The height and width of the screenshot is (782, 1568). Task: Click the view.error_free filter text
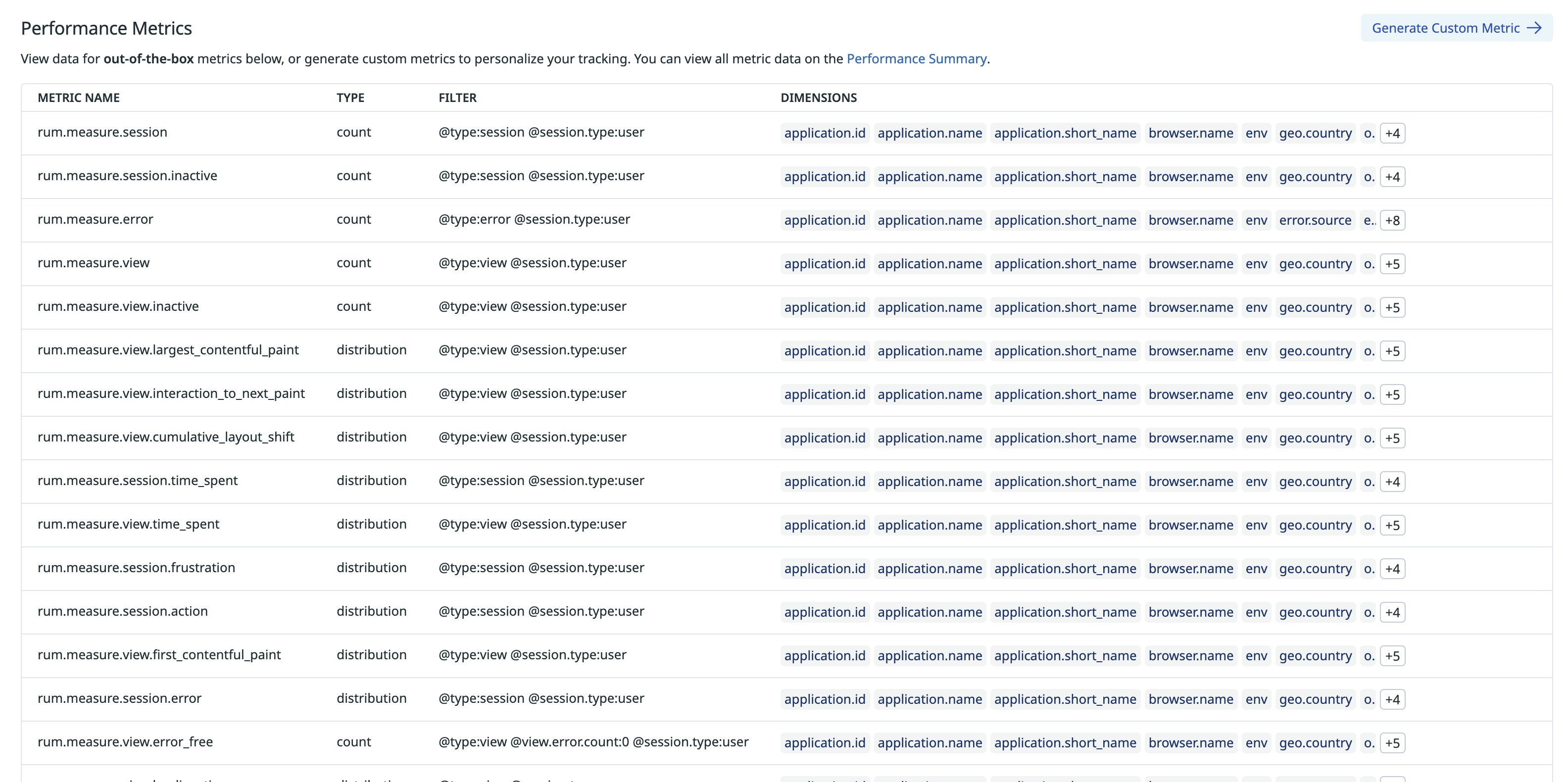point(593,742)
